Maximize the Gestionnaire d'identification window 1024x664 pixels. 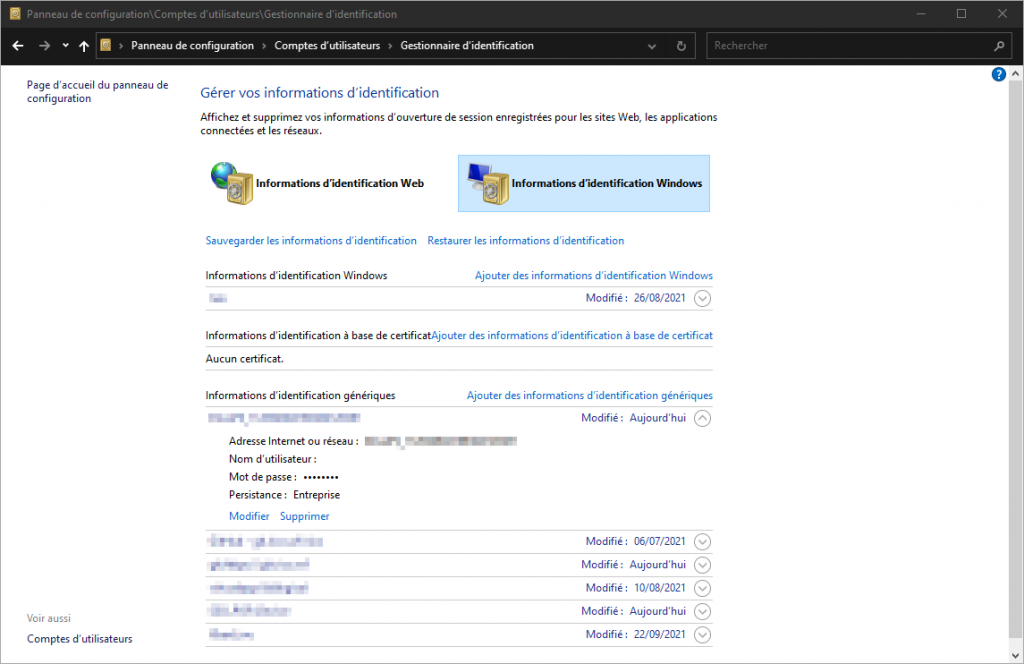(961, 14)
